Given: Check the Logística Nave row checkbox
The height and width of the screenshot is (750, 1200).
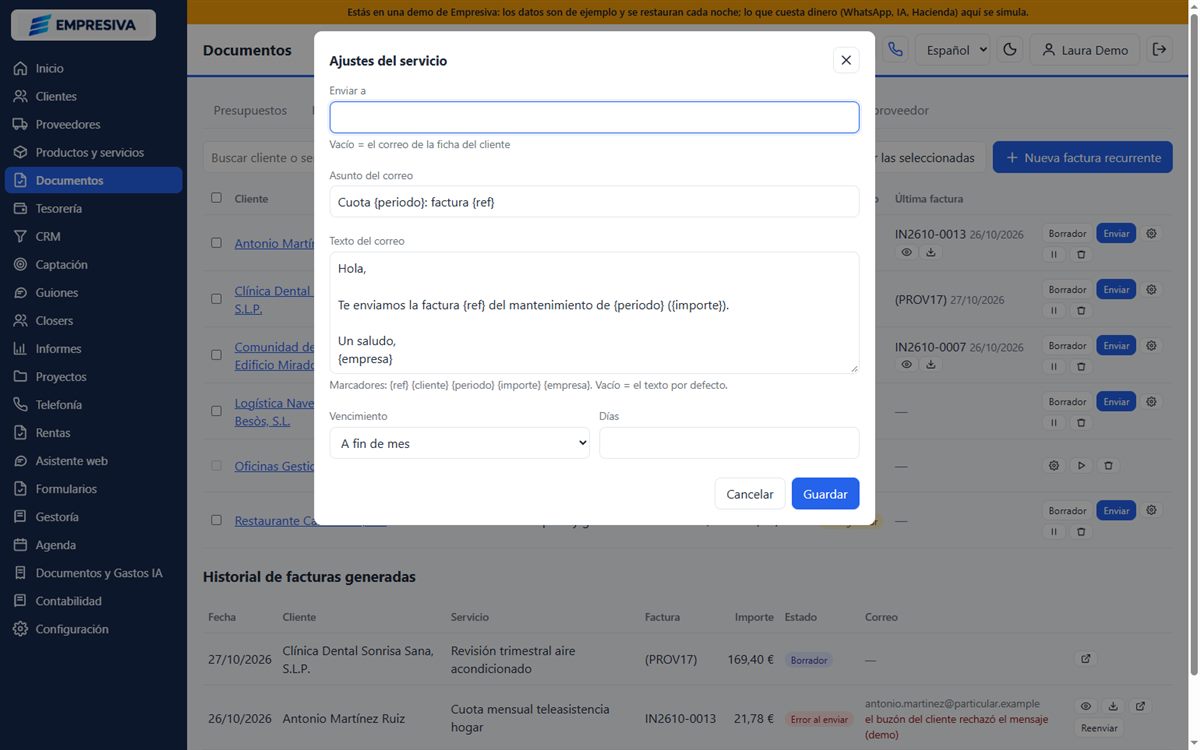Looking at the screenshot, I should 216,410.
